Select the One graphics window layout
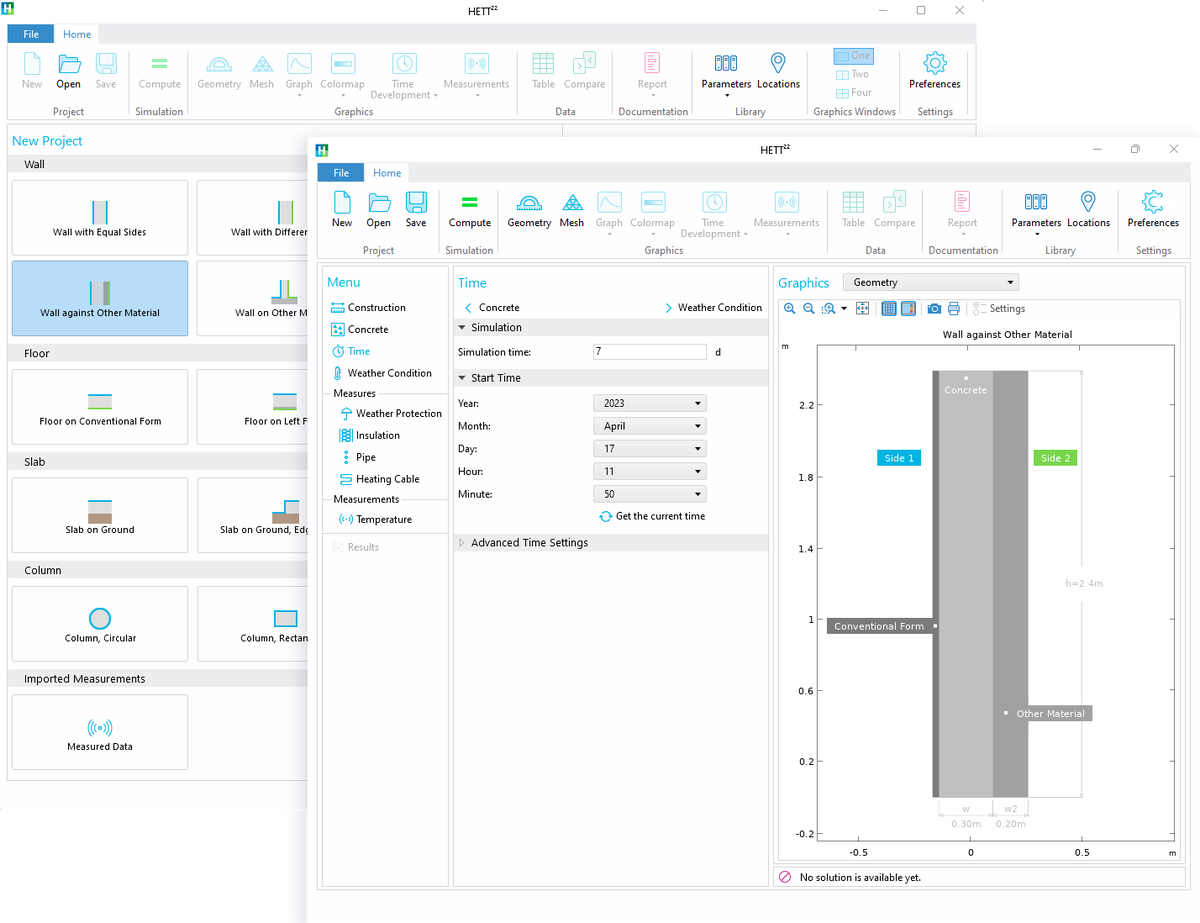This screenshot has height=923, width=1200. coord(853,56)
